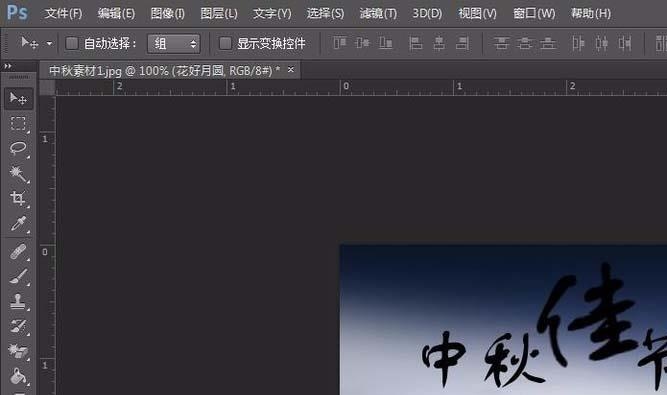The height and width of the screenshot is (395, 667).
Task: Open the Move tool preset picker arrow
Action: tap(49, 43)
